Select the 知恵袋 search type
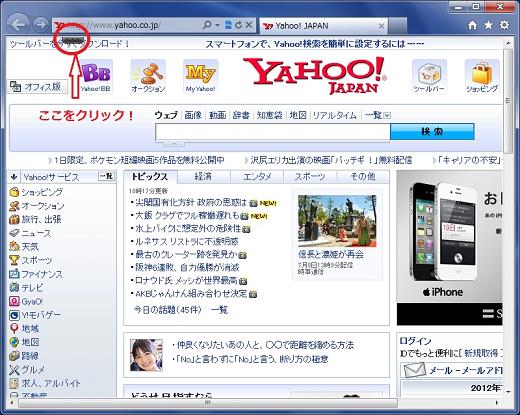The height and width of the screenshot is (415, 520). coord(269,115)
